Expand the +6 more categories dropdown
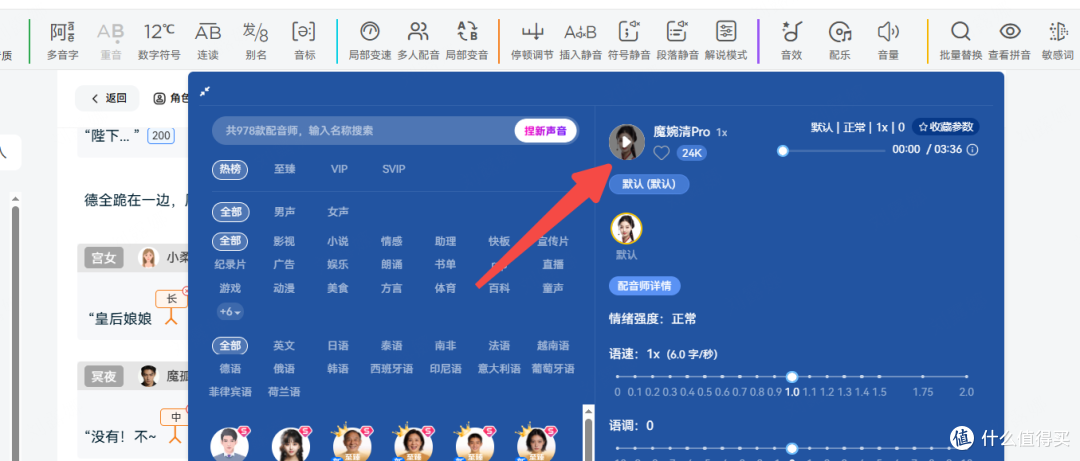 pyautogui.click(x=230, y=311)
